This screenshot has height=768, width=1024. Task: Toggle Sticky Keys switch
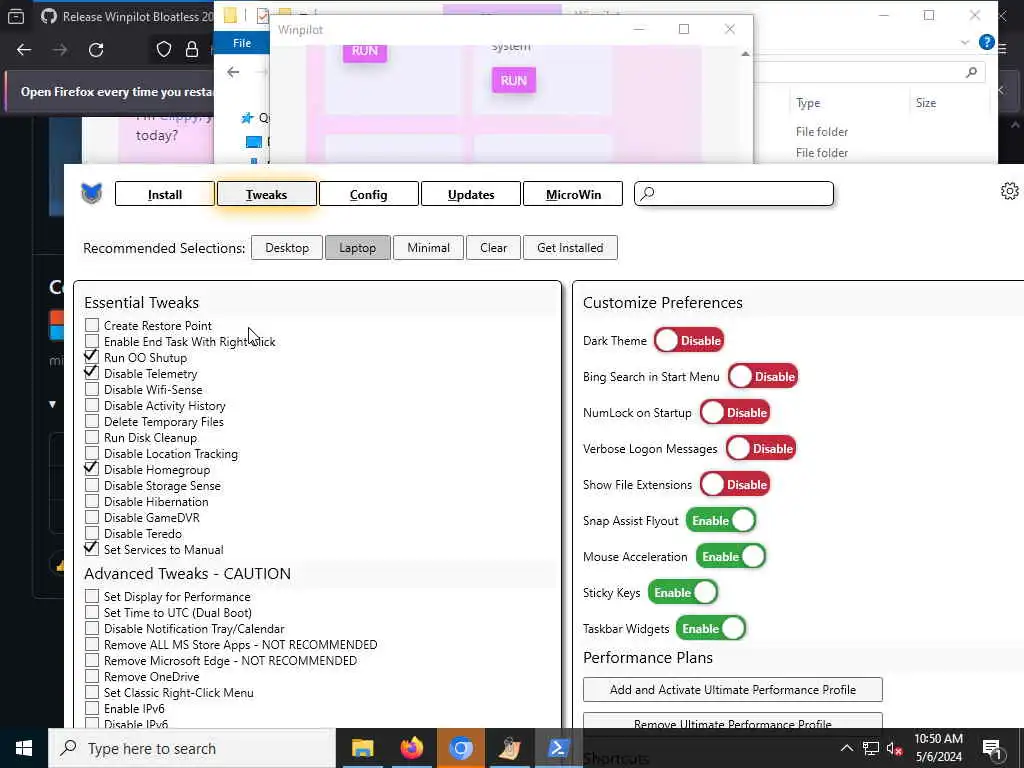(683, 592)
